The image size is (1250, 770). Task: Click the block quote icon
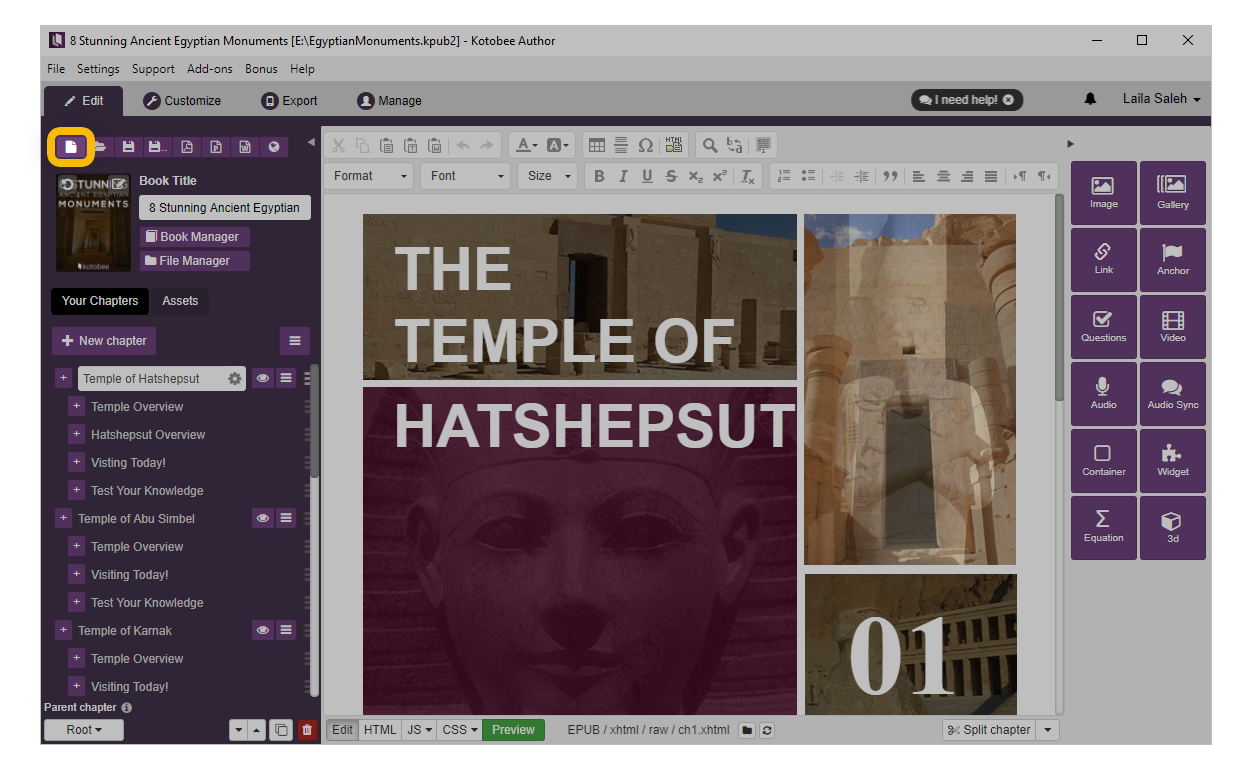888,176
